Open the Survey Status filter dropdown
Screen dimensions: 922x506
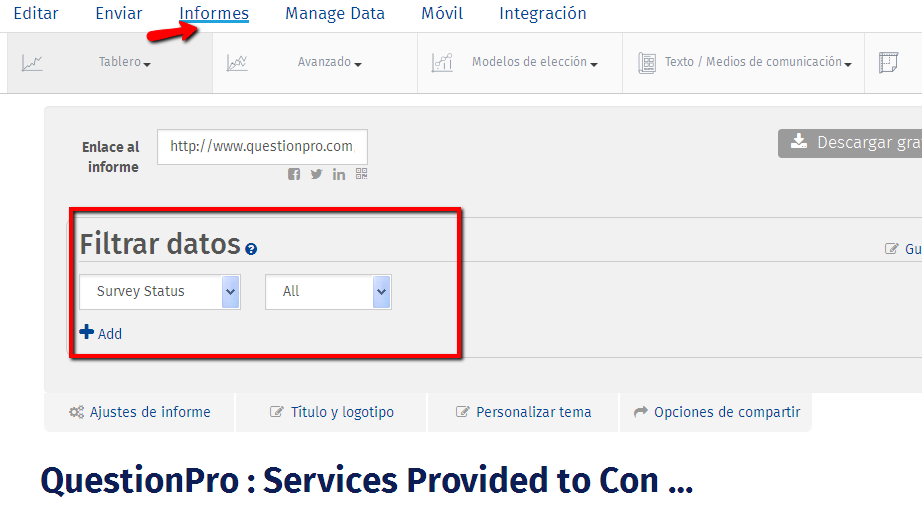(x=160, y=291)
